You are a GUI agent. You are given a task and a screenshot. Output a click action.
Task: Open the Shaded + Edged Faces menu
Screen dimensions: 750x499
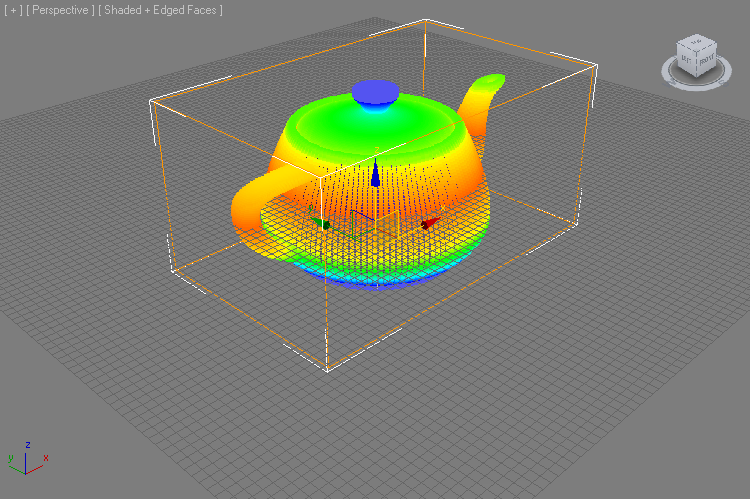[x=160, y=10]
